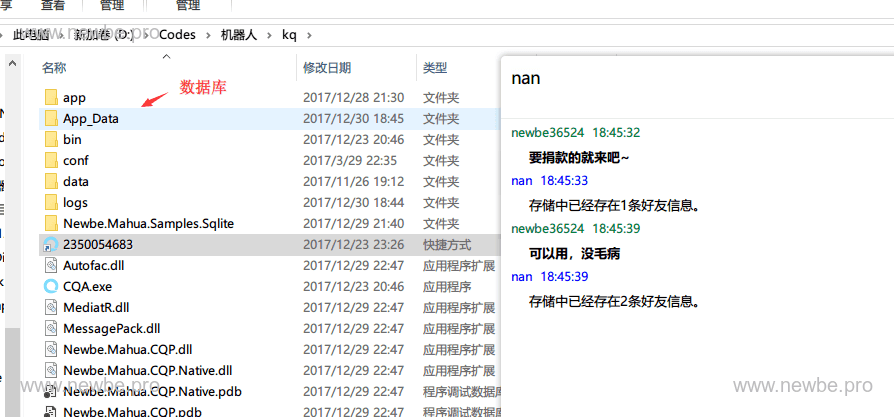Screen dimensions: 894x417
Task: Navigate to 机器人 in the address bar
Action: click(x=239, y=35)
